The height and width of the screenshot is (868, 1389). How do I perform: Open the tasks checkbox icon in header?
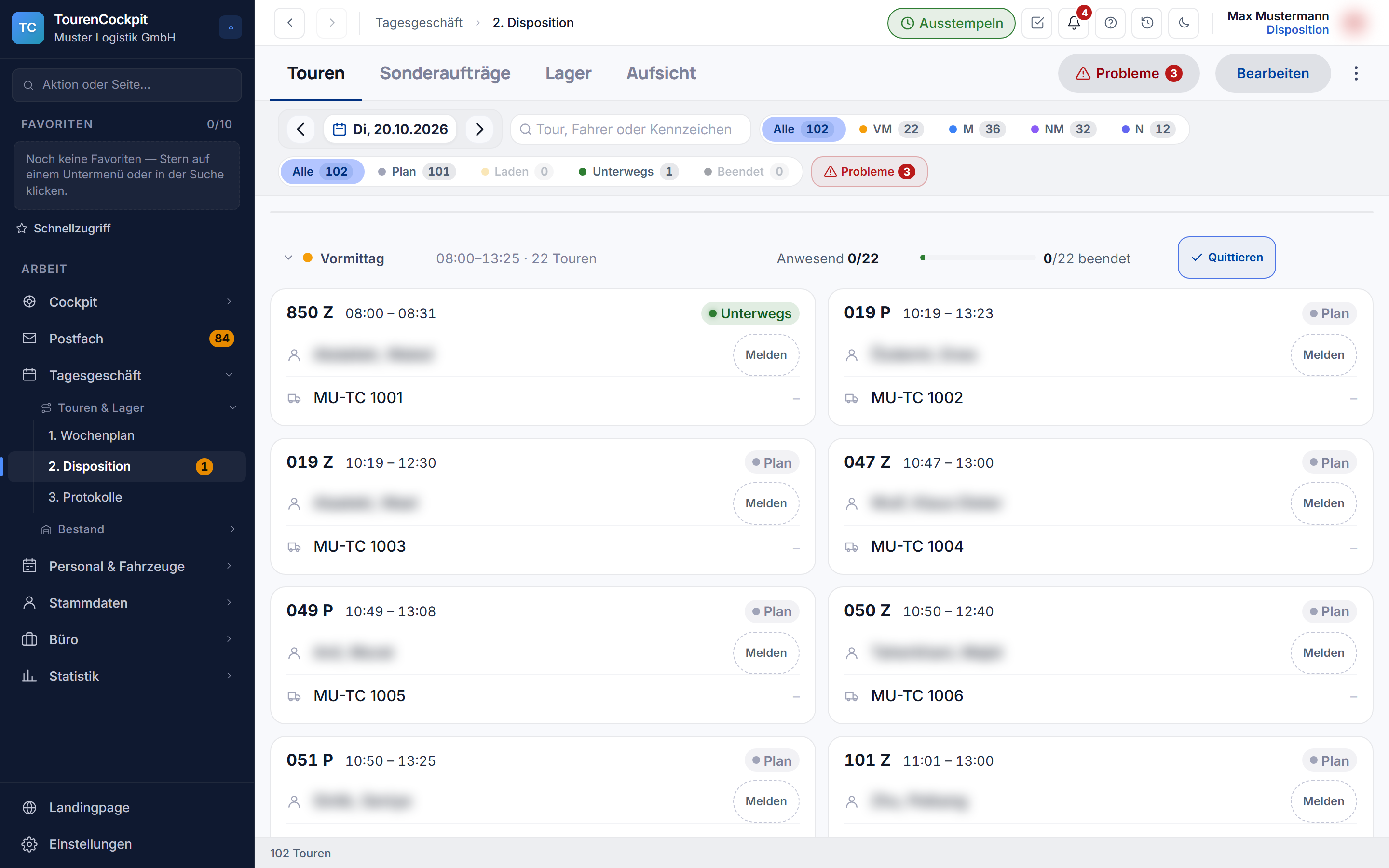tap(1036, 23)
